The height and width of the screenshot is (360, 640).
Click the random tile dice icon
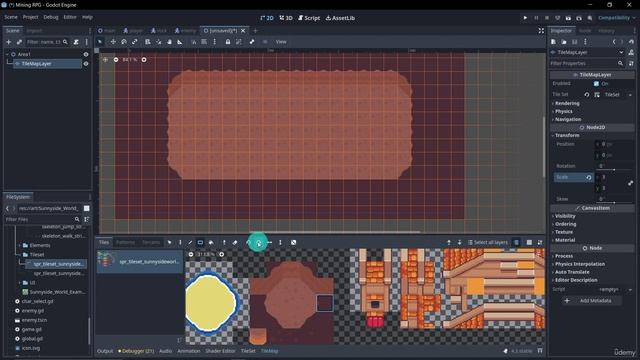point(293,242)
